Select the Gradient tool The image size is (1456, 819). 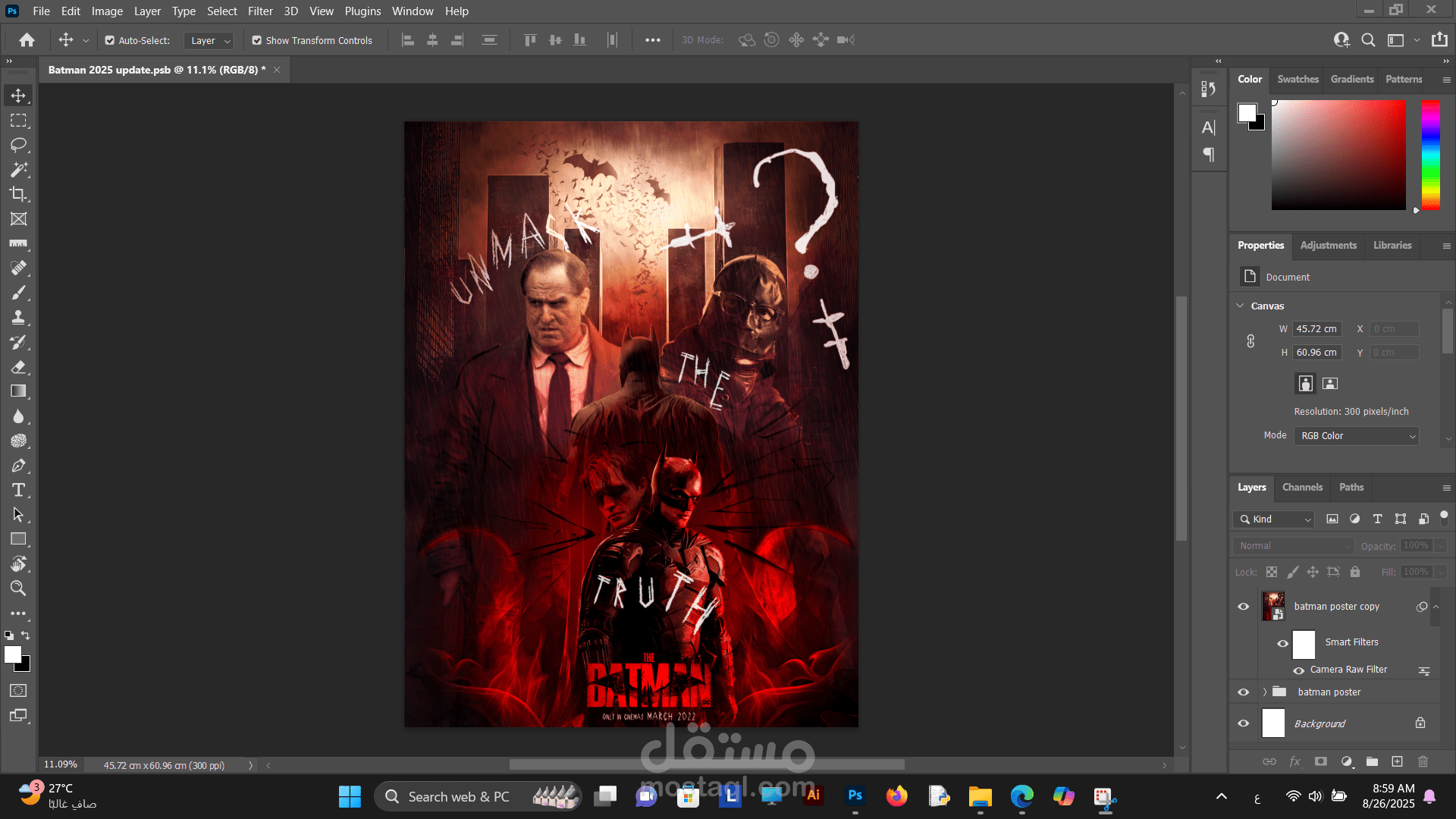[x=18, y=391]
